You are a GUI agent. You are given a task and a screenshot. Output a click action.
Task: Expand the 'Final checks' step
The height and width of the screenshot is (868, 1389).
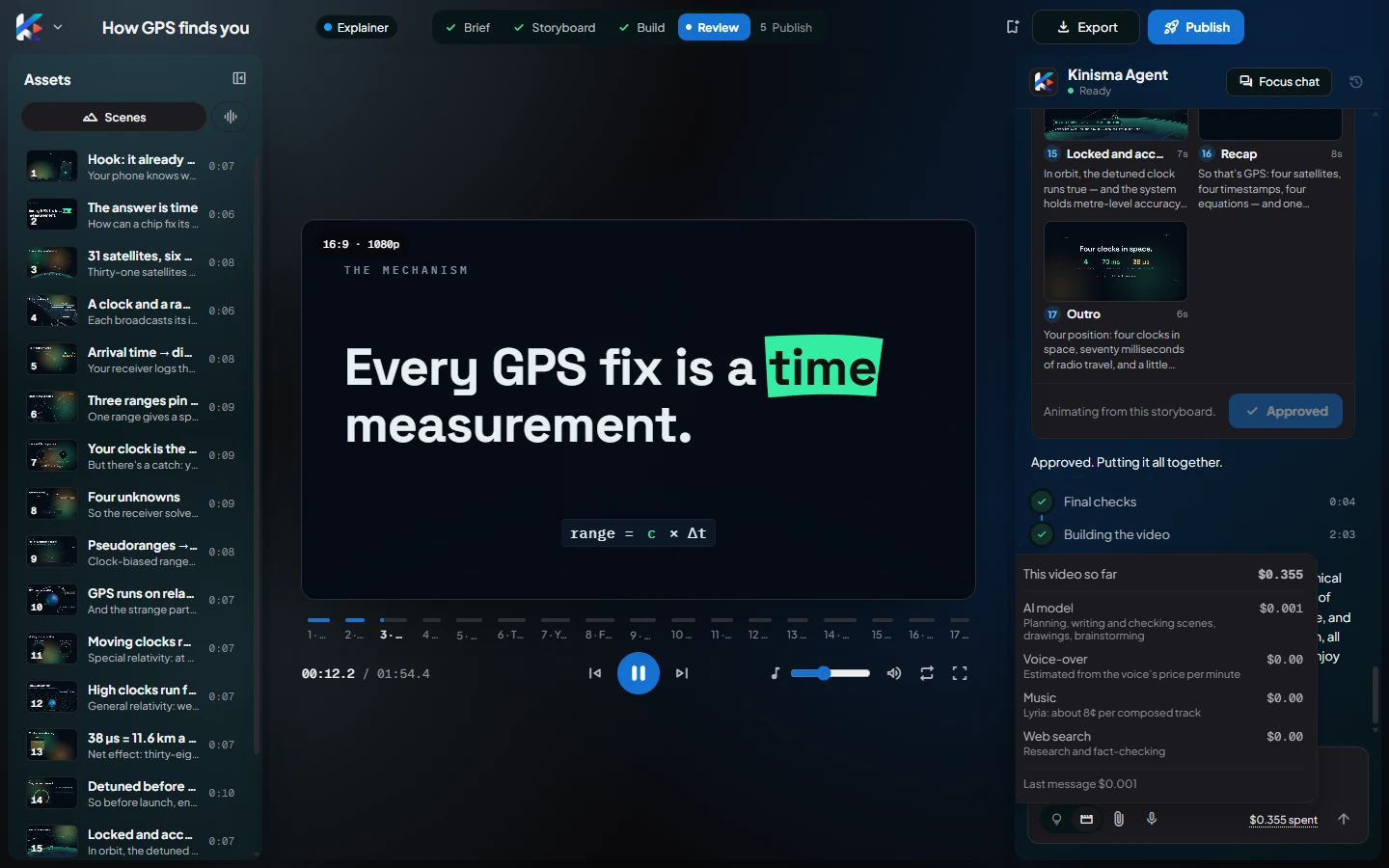coord(1193,502)
